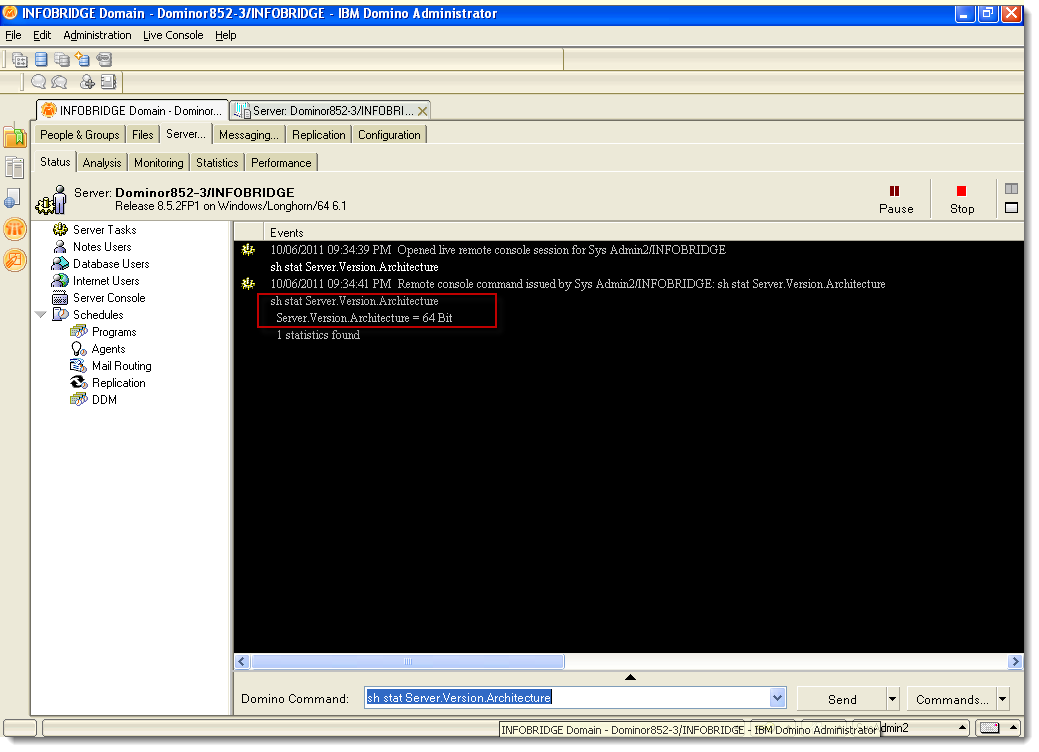Click the server gear-and-person icon
Viewport: 1039px width, 752px height.
click(52, 200)
